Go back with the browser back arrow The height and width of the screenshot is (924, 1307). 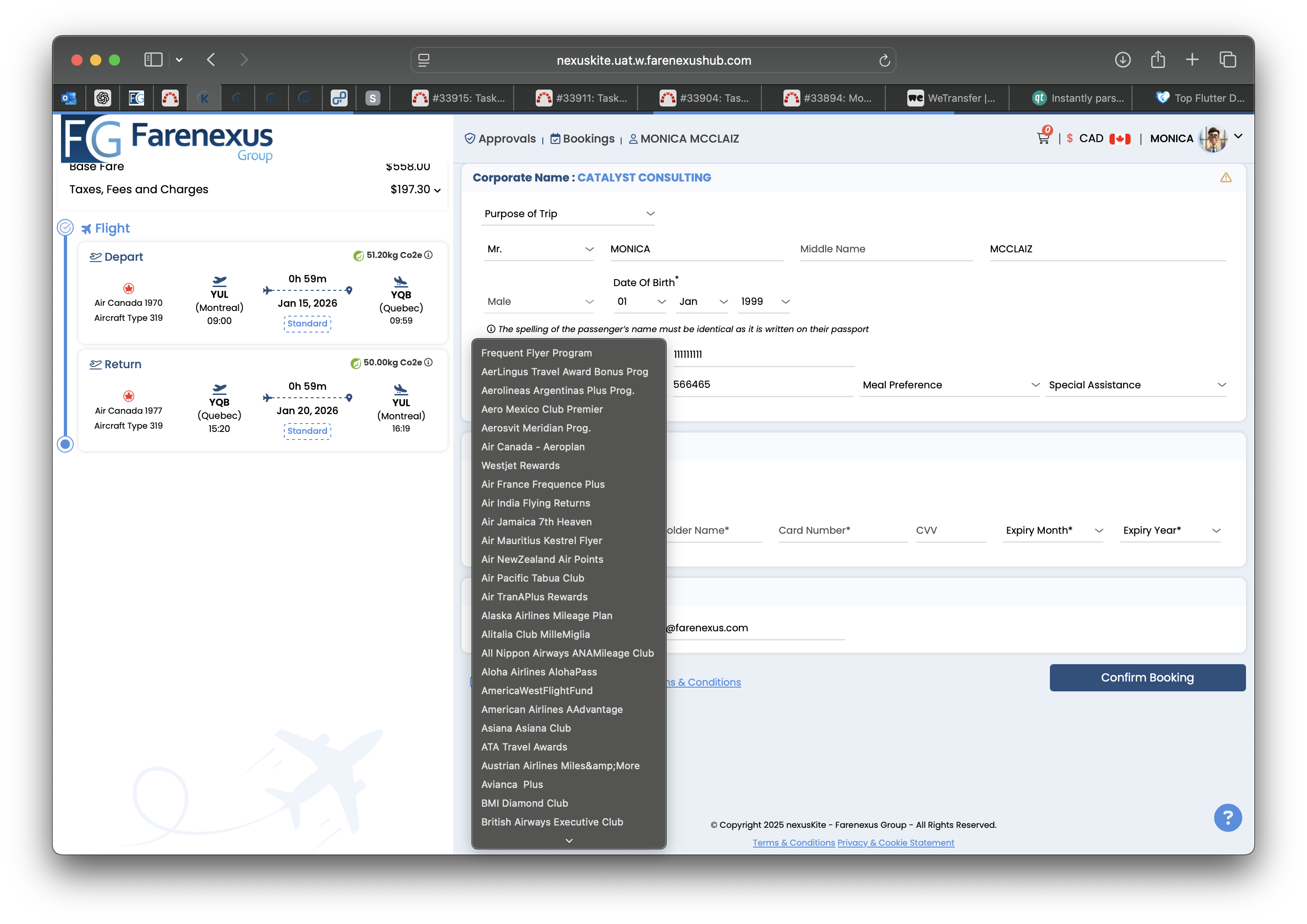(211, 60)
